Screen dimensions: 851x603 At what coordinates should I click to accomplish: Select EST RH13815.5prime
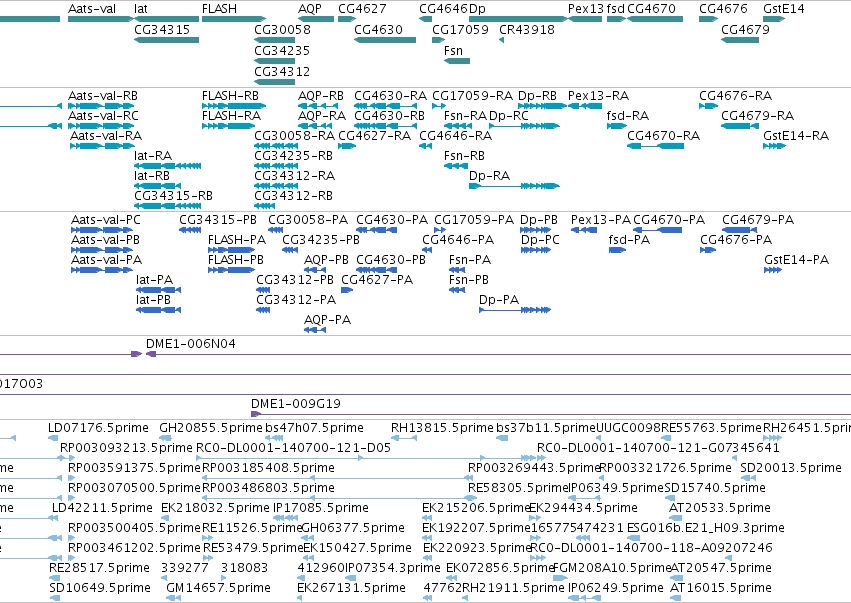point(442,428)
